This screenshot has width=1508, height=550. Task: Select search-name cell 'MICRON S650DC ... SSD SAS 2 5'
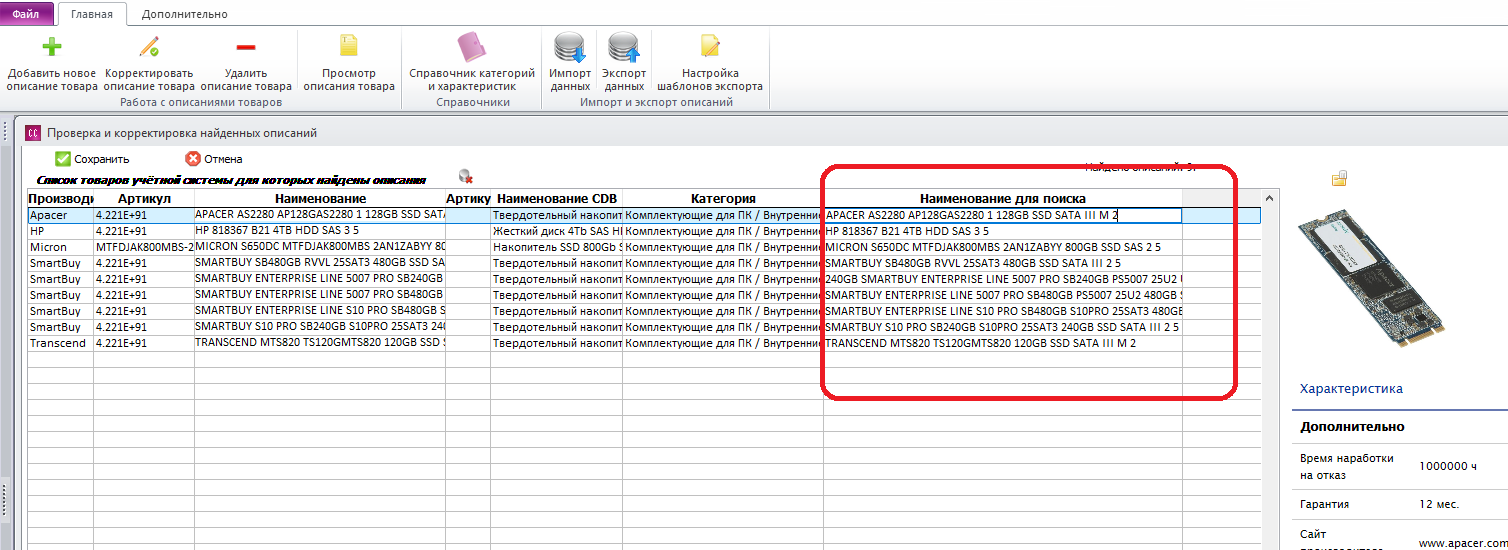(x=1002, y=247)
